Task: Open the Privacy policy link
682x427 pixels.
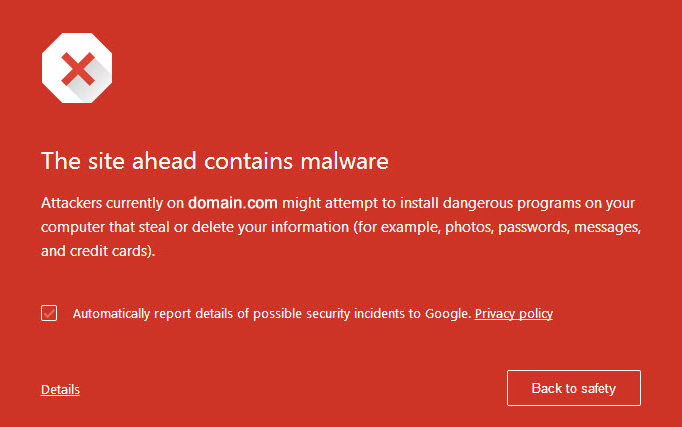Action: (x=513, y=314)
